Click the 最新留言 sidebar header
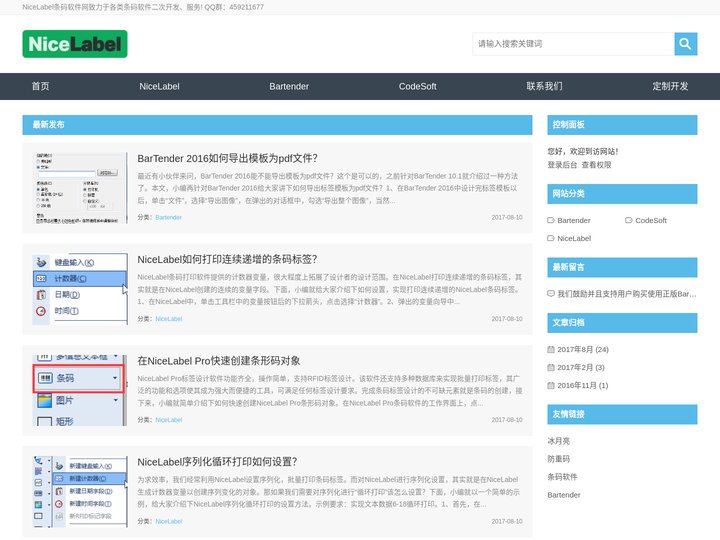Viewport: 720px width, 540px height. [x=622, y=267]
